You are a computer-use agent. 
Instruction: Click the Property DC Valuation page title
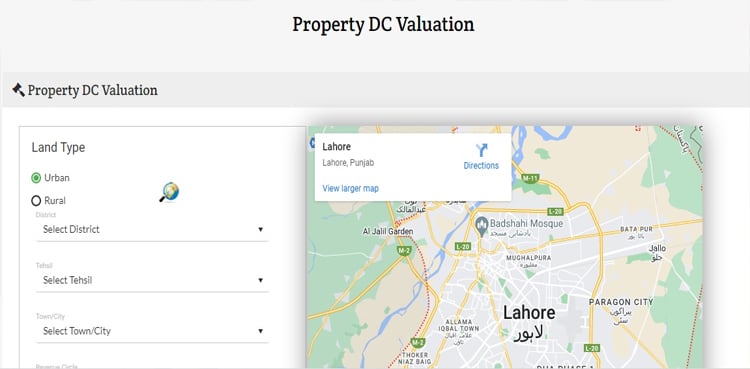click(x=383, y=24)
